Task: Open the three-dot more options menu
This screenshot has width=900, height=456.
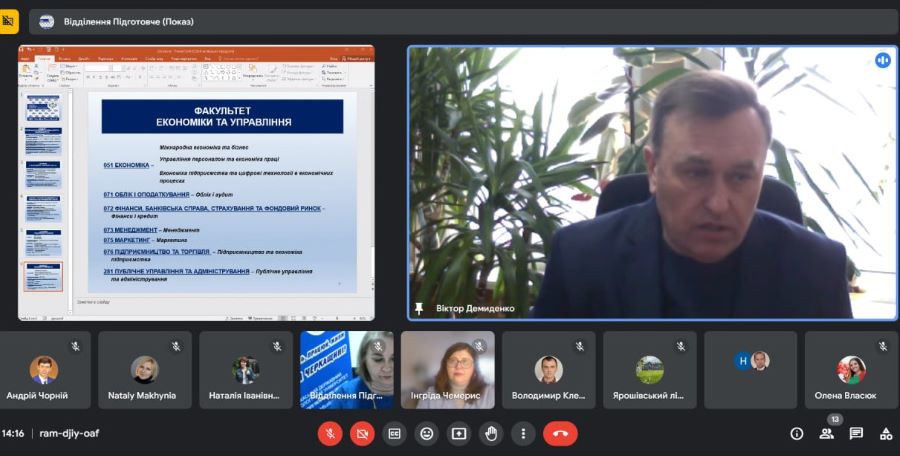Action: tap(522, 434)
